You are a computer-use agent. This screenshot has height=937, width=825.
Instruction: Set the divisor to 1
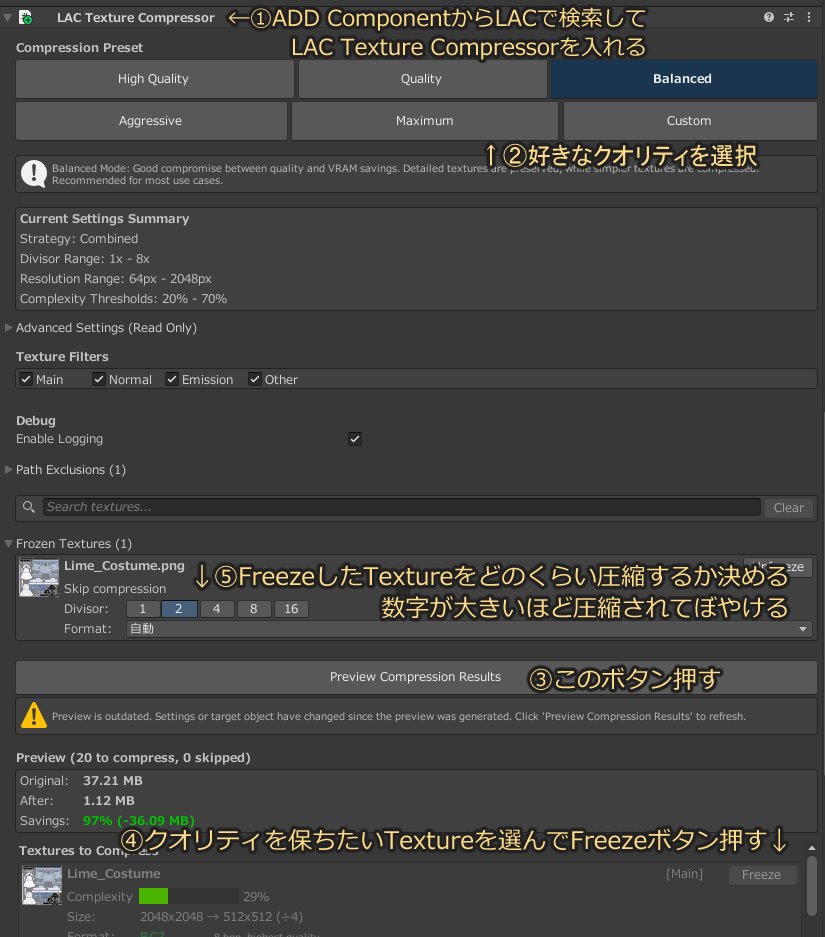click(x=143, y=609)
